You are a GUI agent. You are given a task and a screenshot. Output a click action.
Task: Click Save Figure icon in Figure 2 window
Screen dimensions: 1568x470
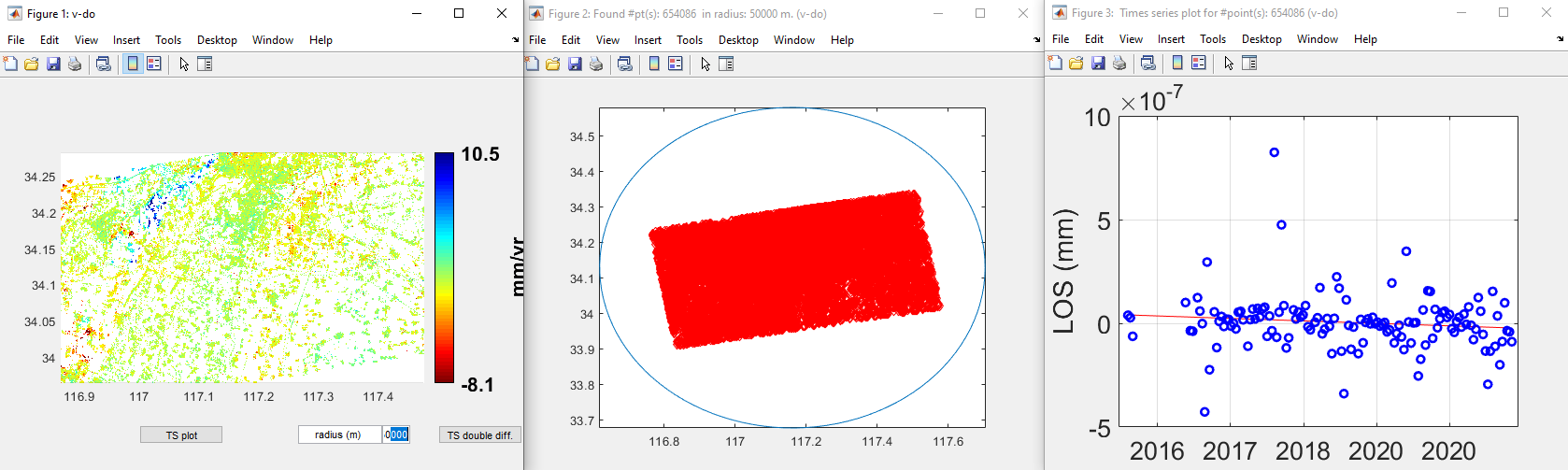(575, 64)
